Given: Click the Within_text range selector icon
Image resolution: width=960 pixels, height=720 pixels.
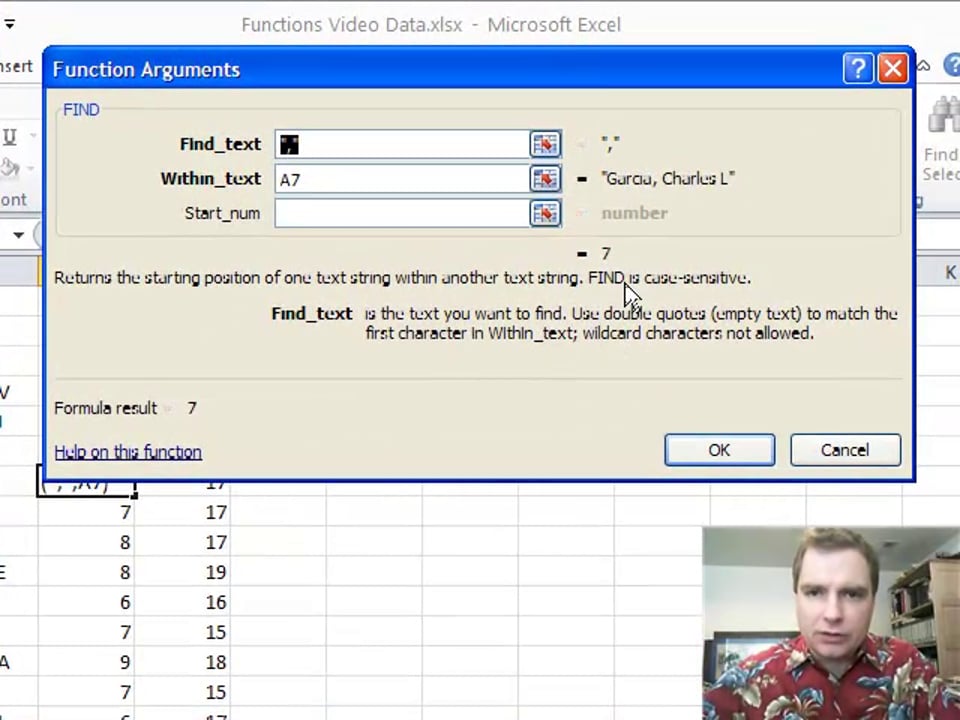Looking at the screenshot, I should [545, 179].
